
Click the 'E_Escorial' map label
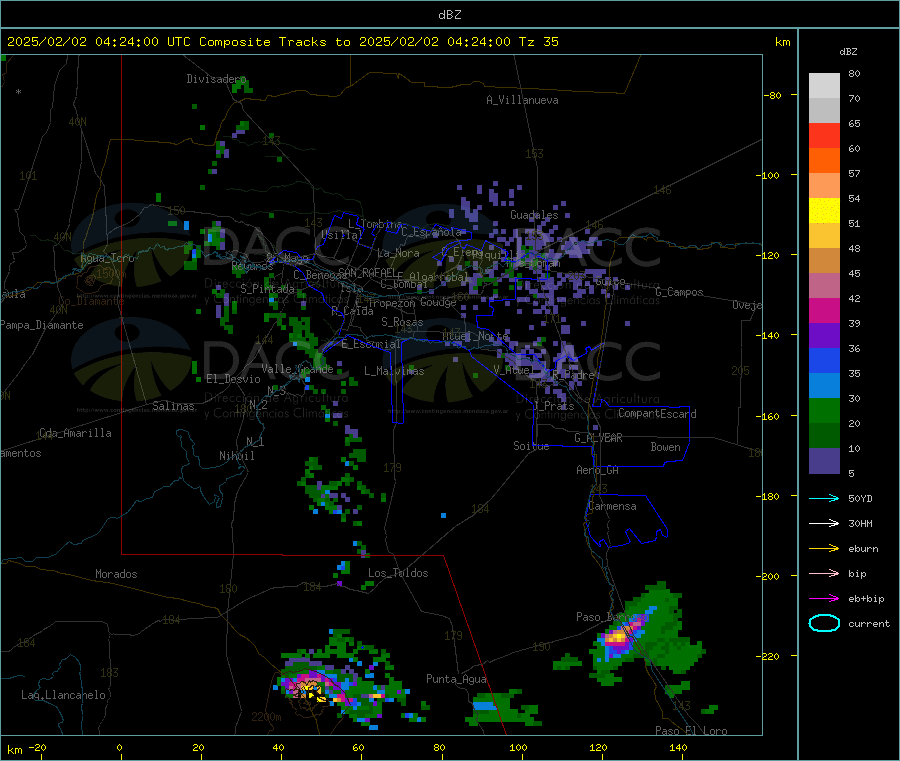click(371, 344)
